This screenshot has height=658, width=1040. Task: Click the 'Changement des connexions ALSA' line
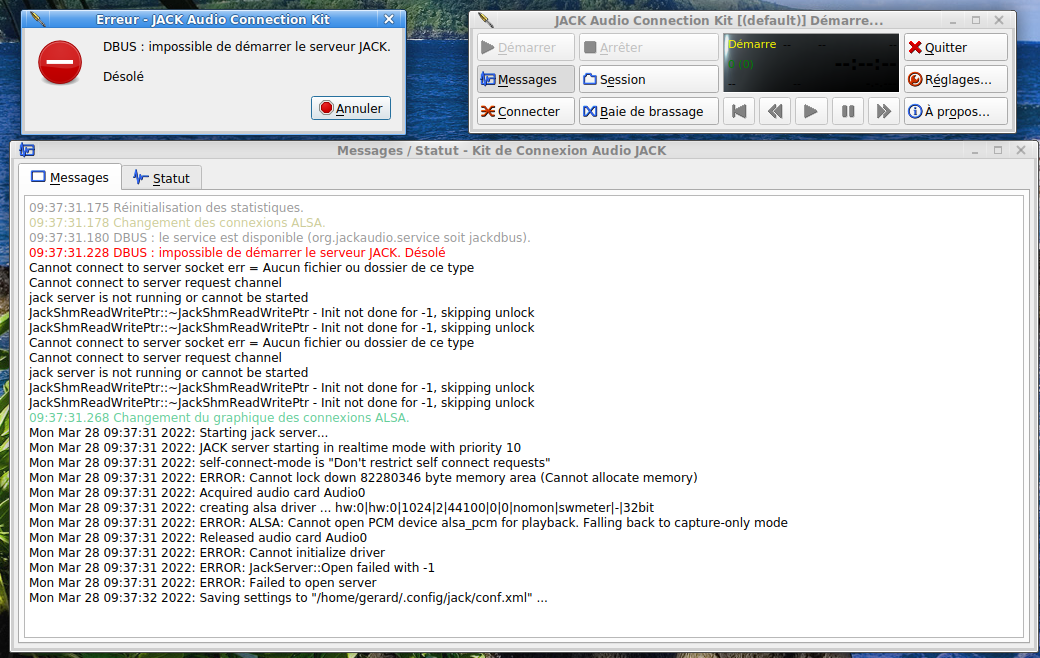point(177,223)
